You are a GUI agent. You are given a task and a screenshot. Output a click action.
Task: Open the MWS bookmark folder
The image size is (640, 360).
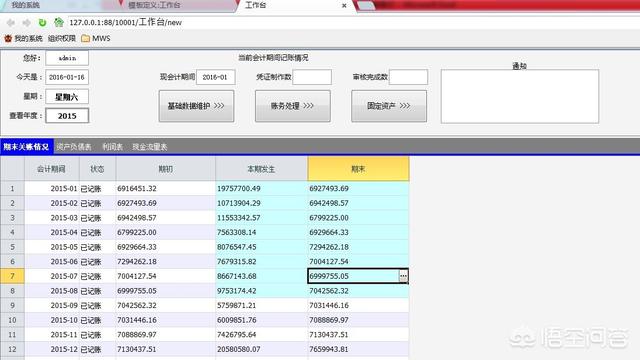click(x=96, y=38)
